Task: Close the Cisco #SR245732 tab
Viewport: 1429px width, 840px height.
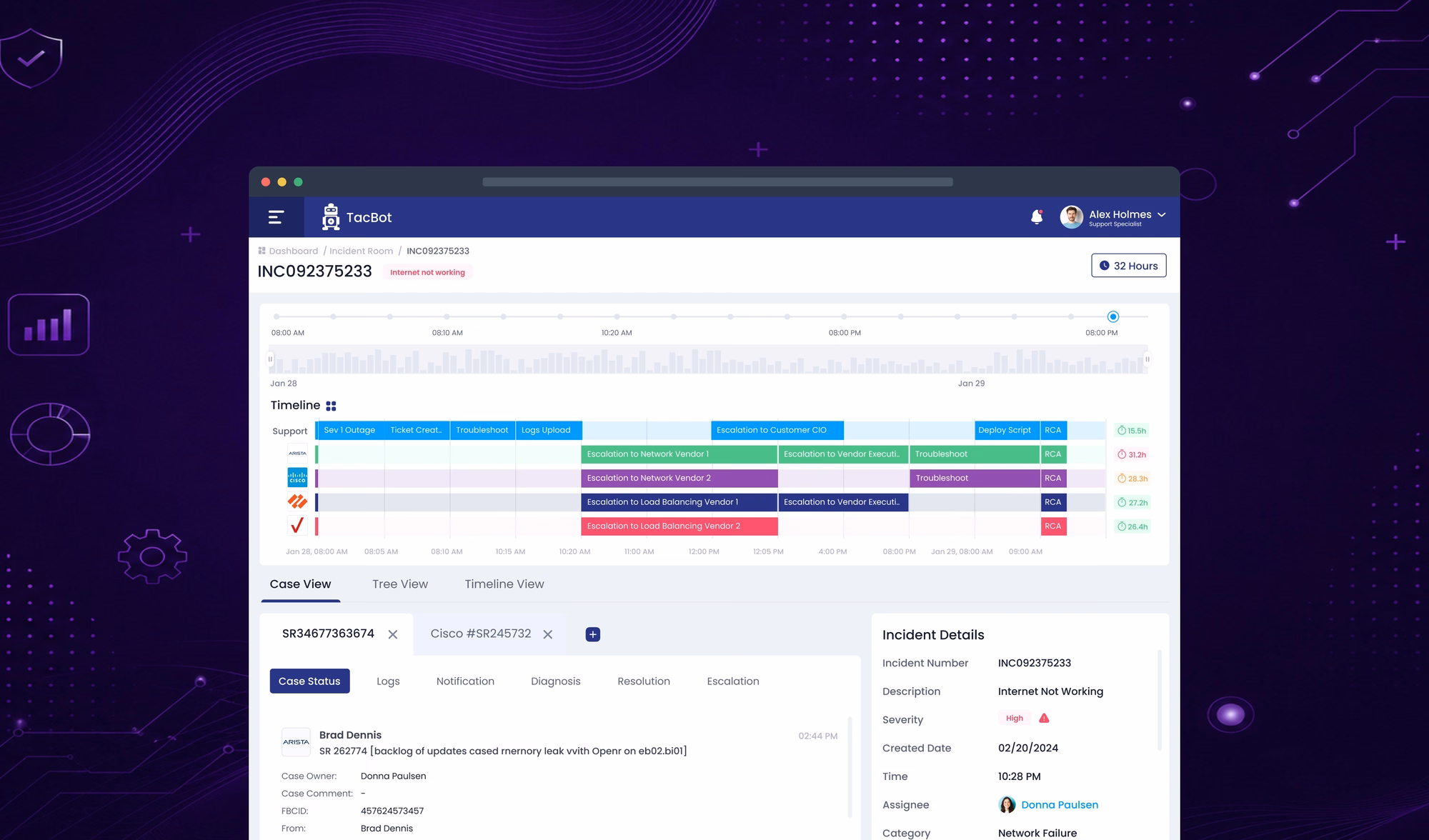Action: click(x=548, y=634)
